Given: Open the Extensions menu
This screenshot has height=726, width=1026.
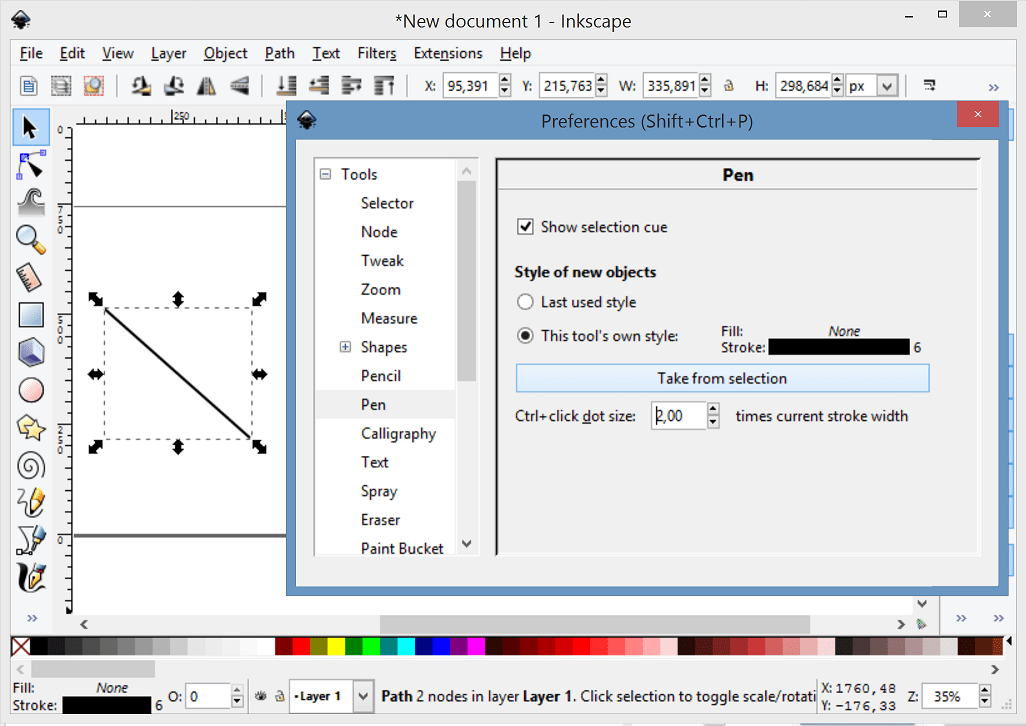Looking at the screenshot, I should pyautogui.click(x=447, y=53).
